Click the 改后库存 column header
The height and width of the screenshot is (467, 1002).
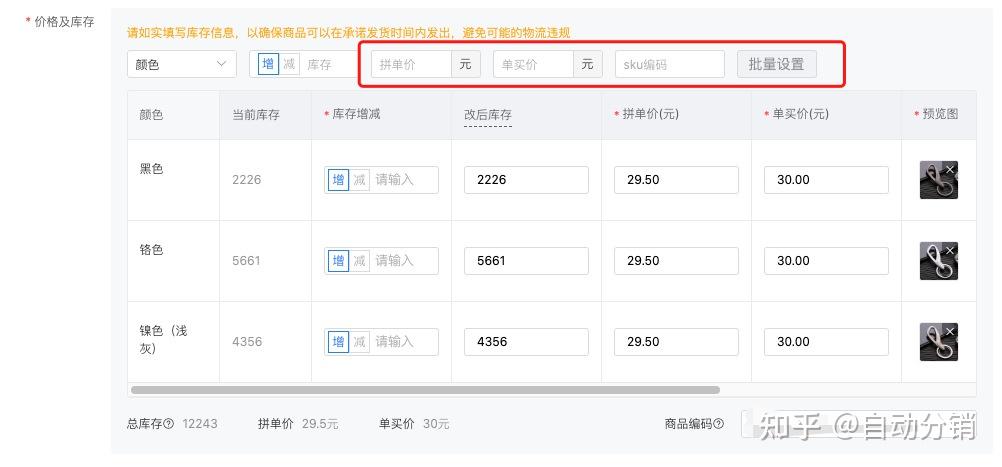coord(488,115)
